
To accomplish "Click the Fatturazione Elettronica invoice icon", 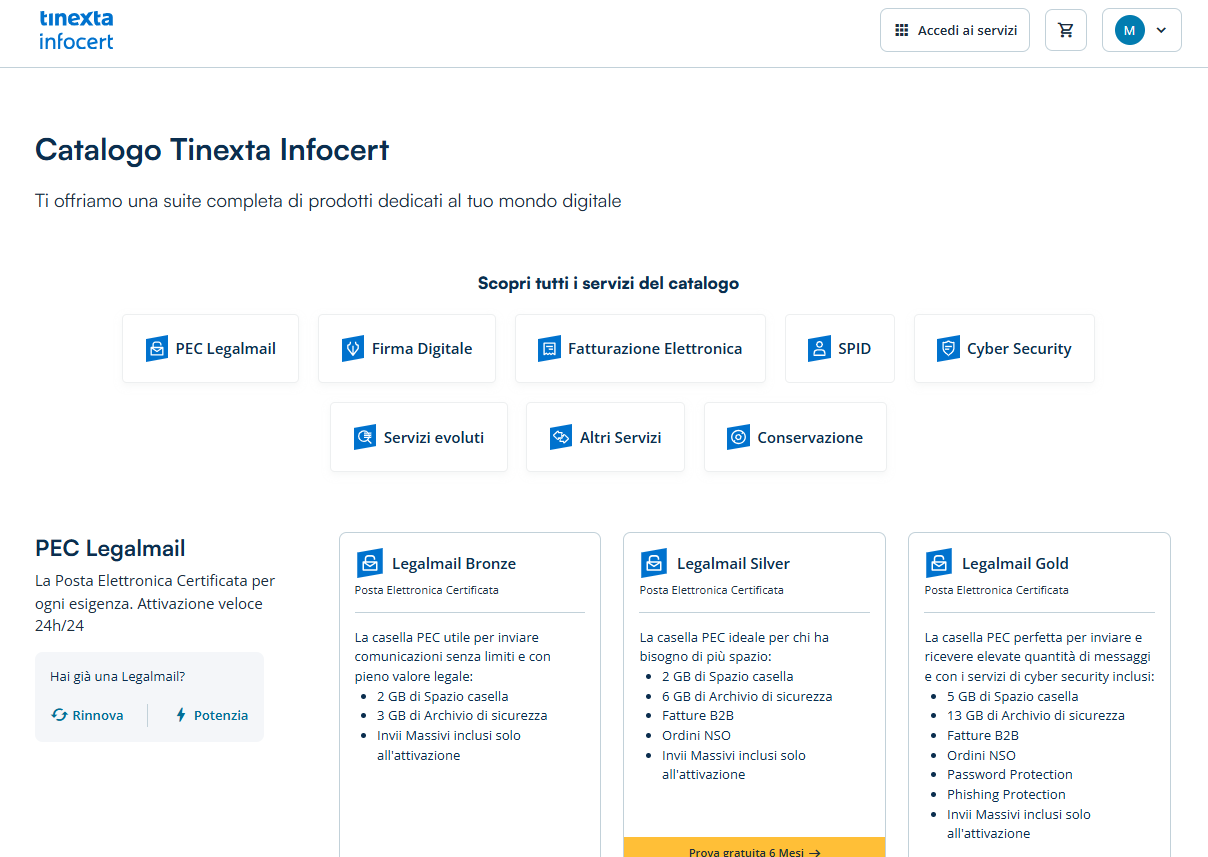I will pos(549,349).
